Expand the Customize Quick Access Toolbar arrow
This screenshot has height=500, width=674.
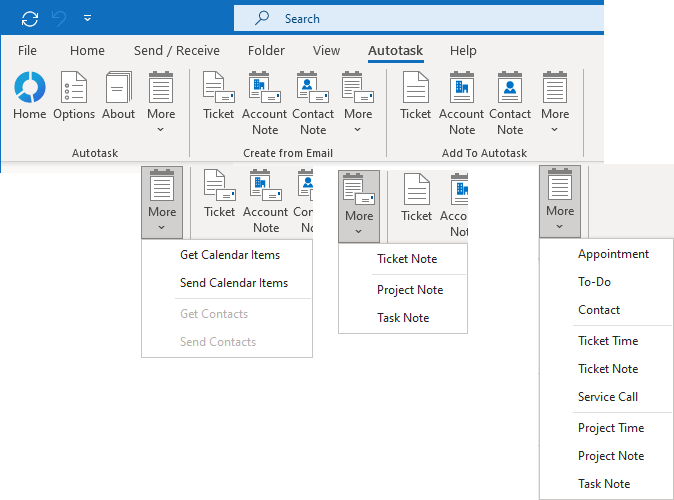coord(88,18)
